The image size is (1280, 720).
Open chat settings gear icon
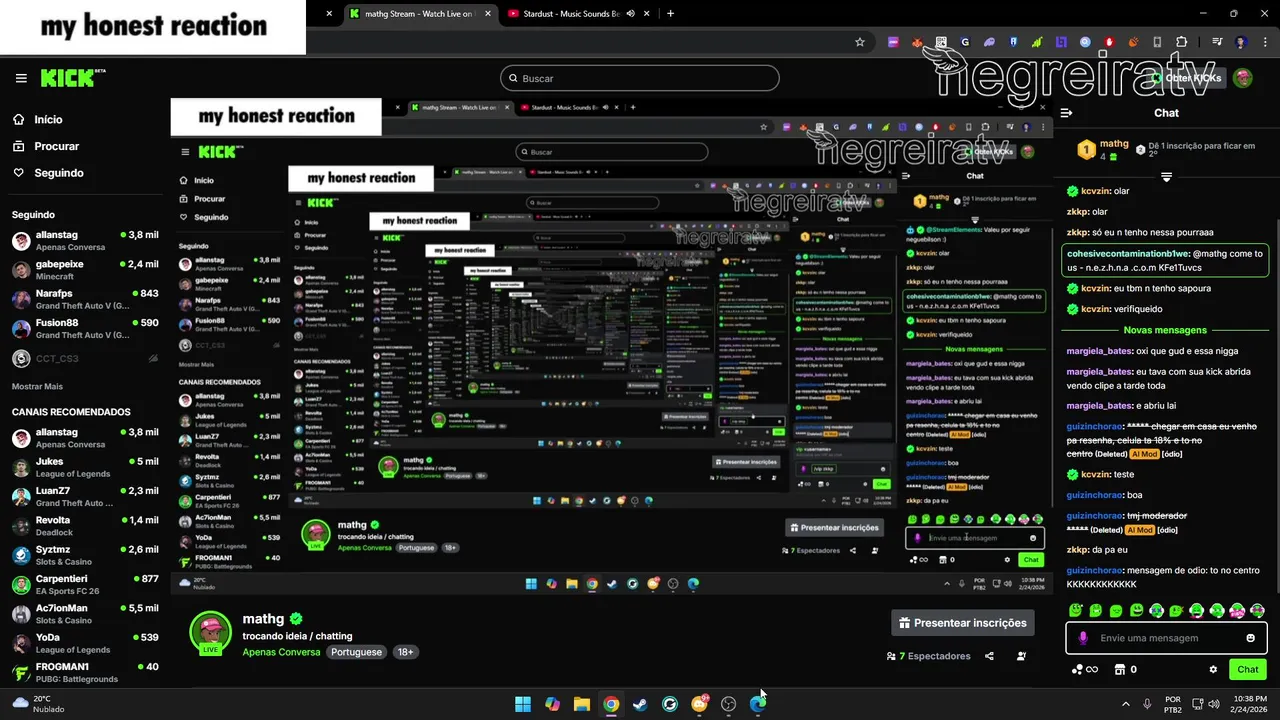point(1213,670)
